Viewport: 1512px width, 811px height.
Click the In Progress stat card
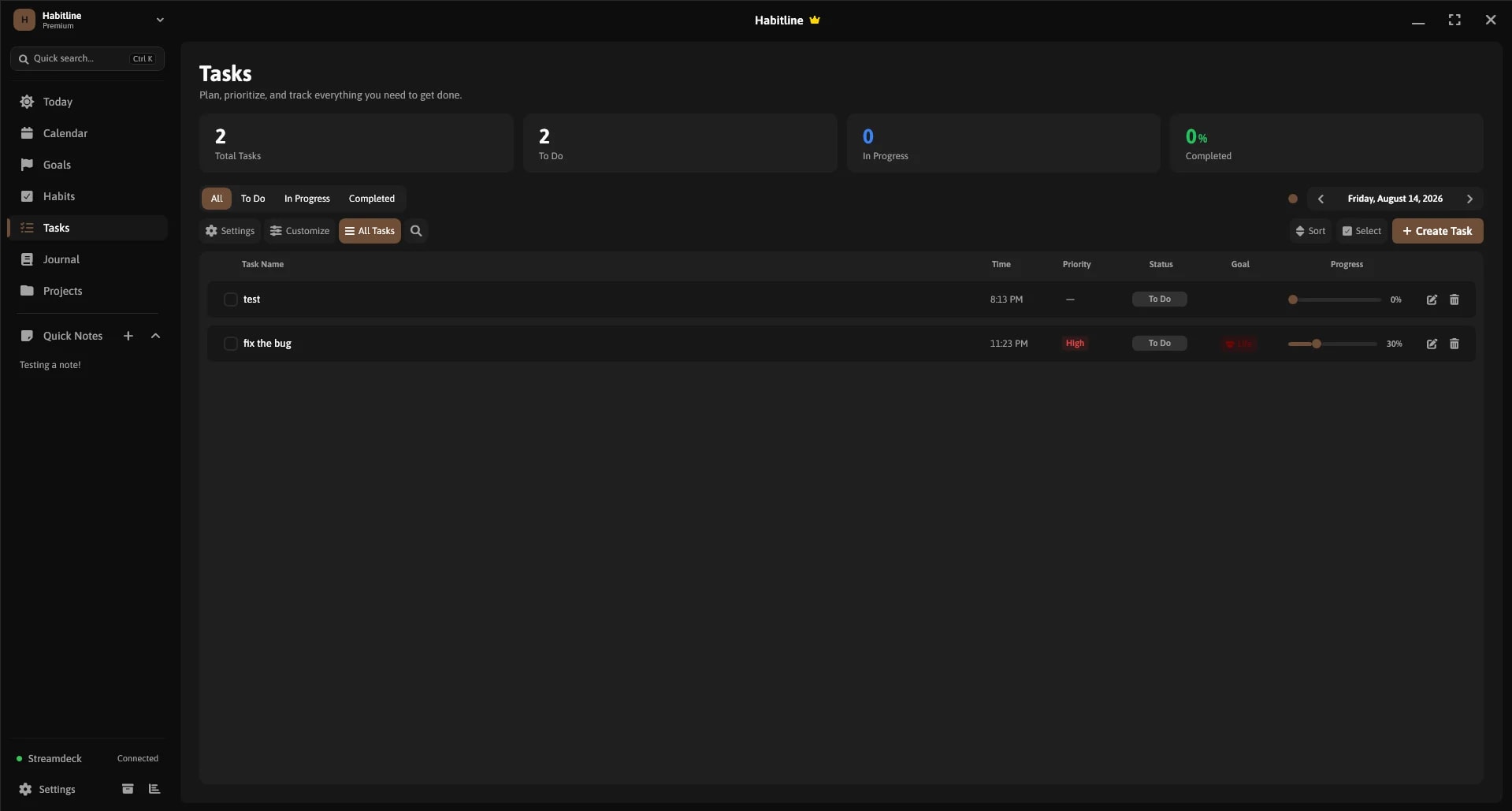pyautogui.click(x=1004, y=143)
